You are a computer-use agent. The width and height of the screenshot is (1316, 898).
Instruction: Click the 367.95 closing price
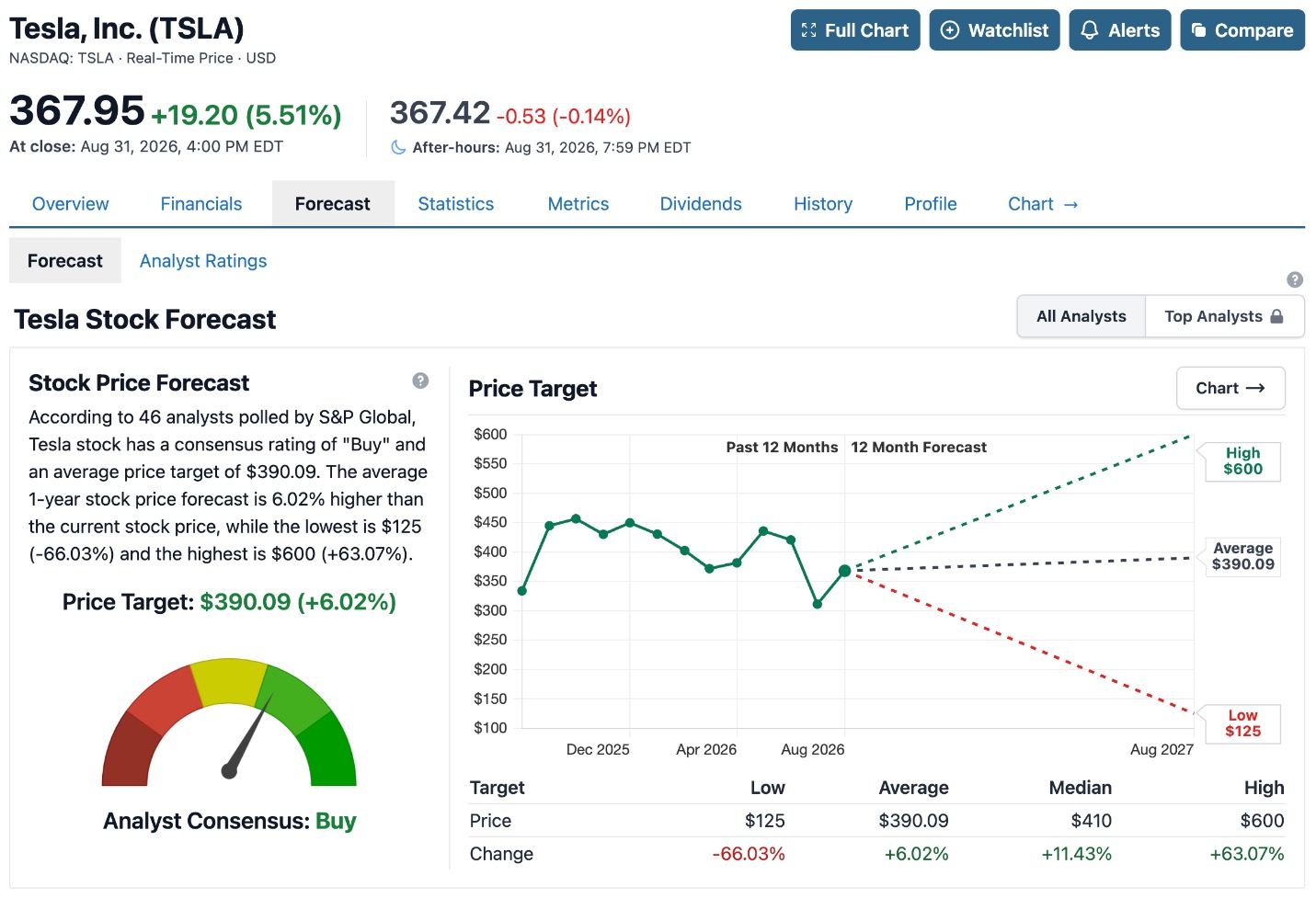[77, 110]
